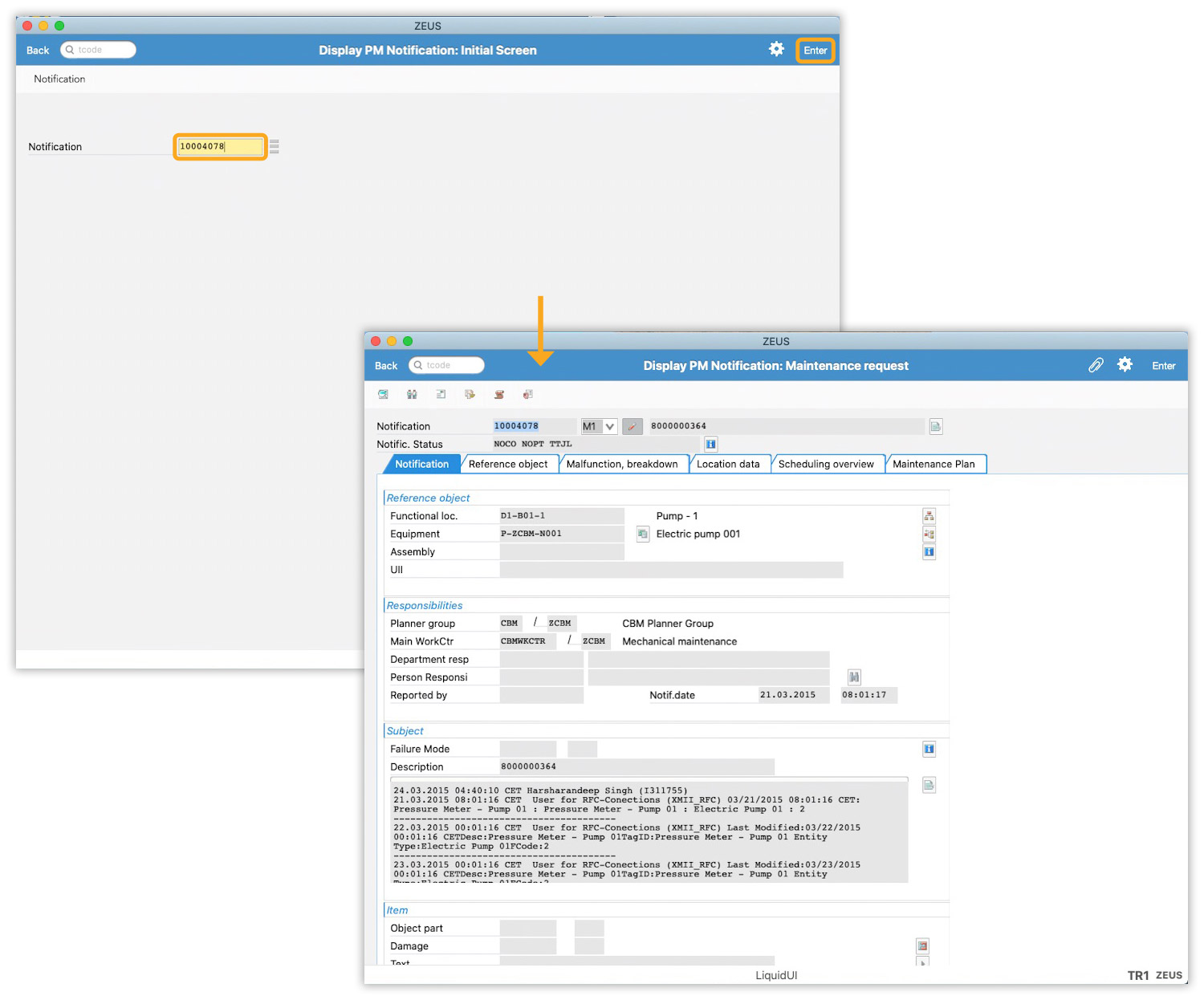Open the Notification menu on Initial Screen

click(x=59, y=79)
